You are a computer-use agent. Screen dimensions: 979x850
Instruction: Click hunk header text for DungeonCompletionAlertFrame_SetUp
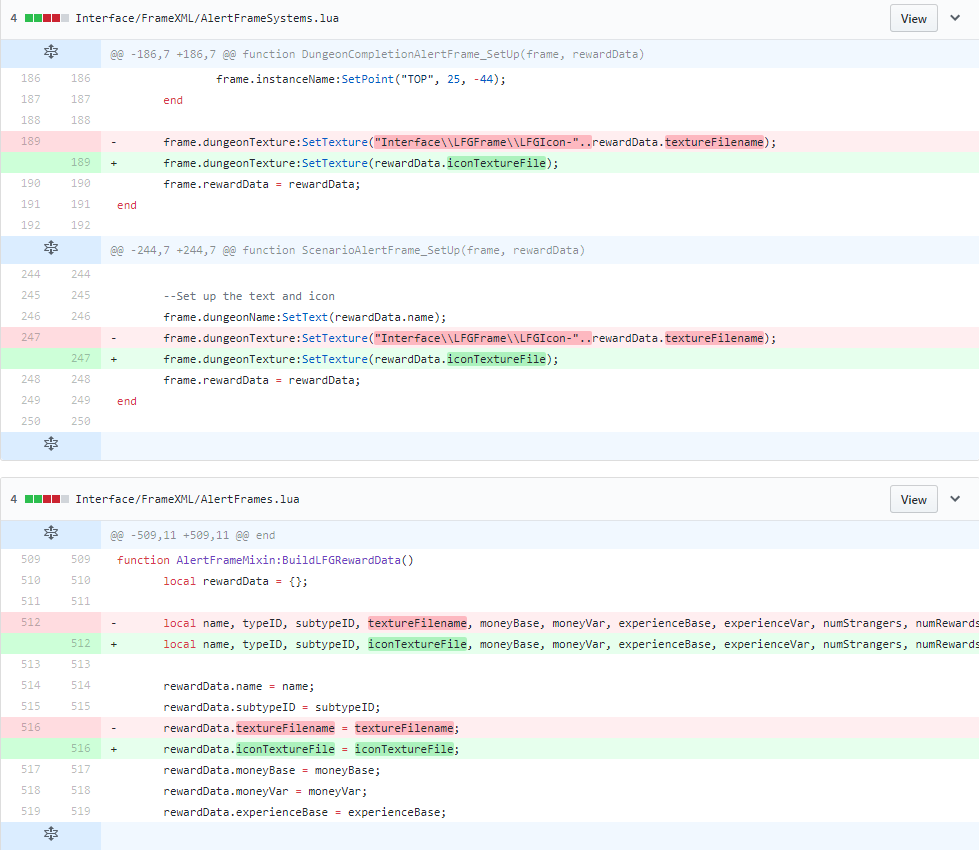coord(377,54)
